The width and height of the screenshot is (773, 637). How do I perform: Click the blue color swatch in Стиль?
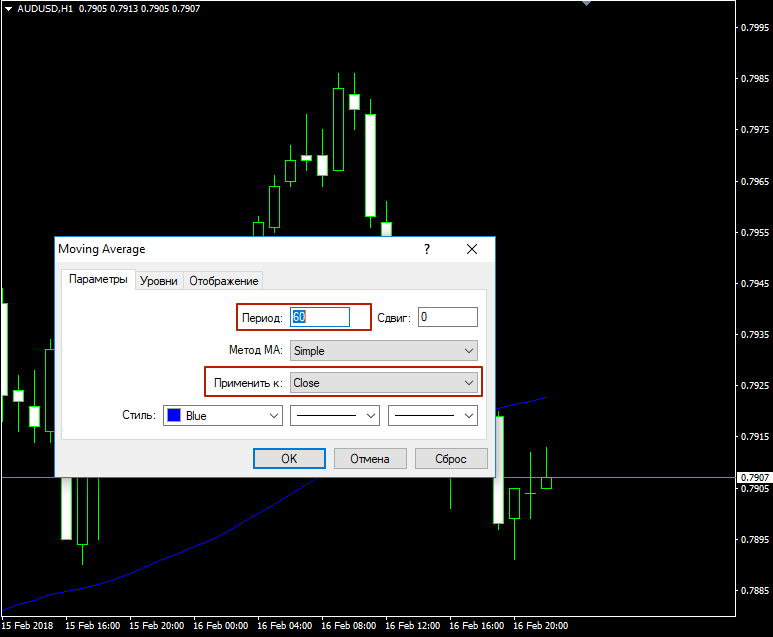(174, 415)
